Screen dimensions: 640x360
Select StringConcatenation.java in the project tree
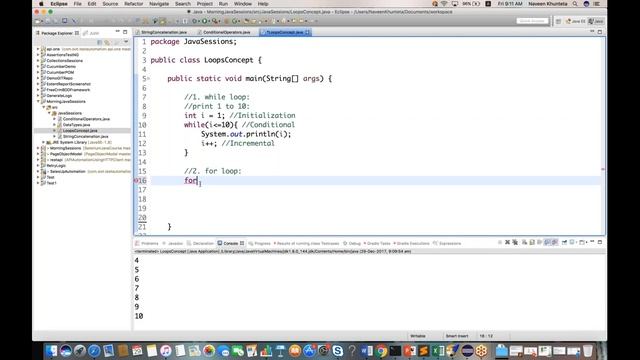click(85, 136)
